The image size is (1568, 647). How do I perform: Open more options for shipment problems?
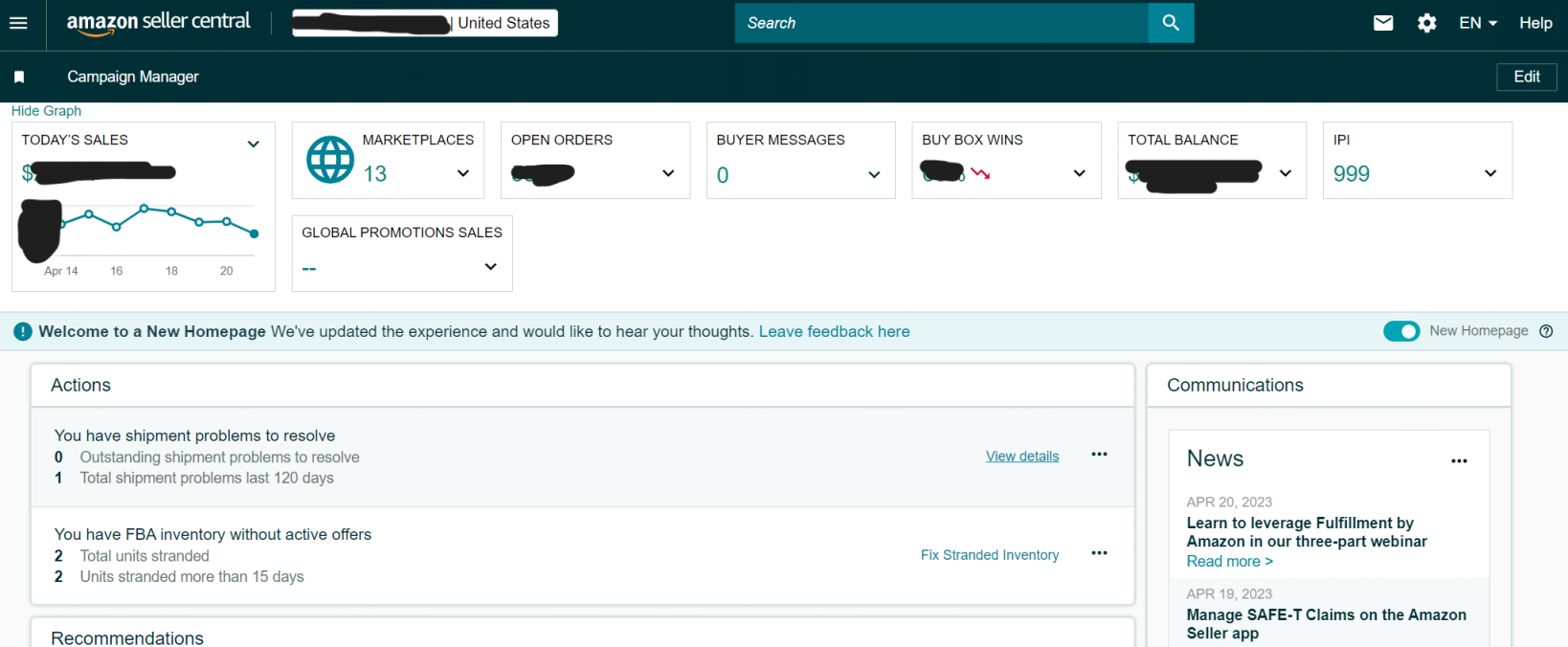[x=1099, y=455]
